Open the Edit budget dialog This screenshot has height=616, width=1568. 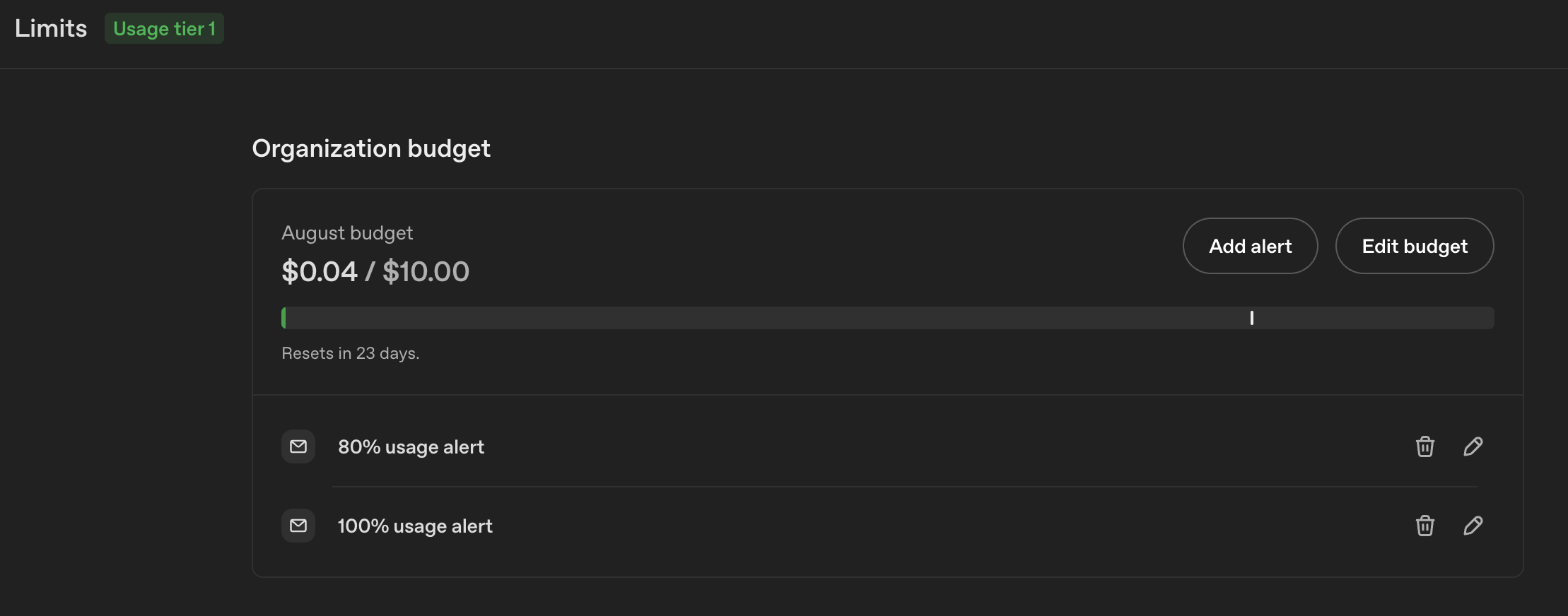(1414, 246)
